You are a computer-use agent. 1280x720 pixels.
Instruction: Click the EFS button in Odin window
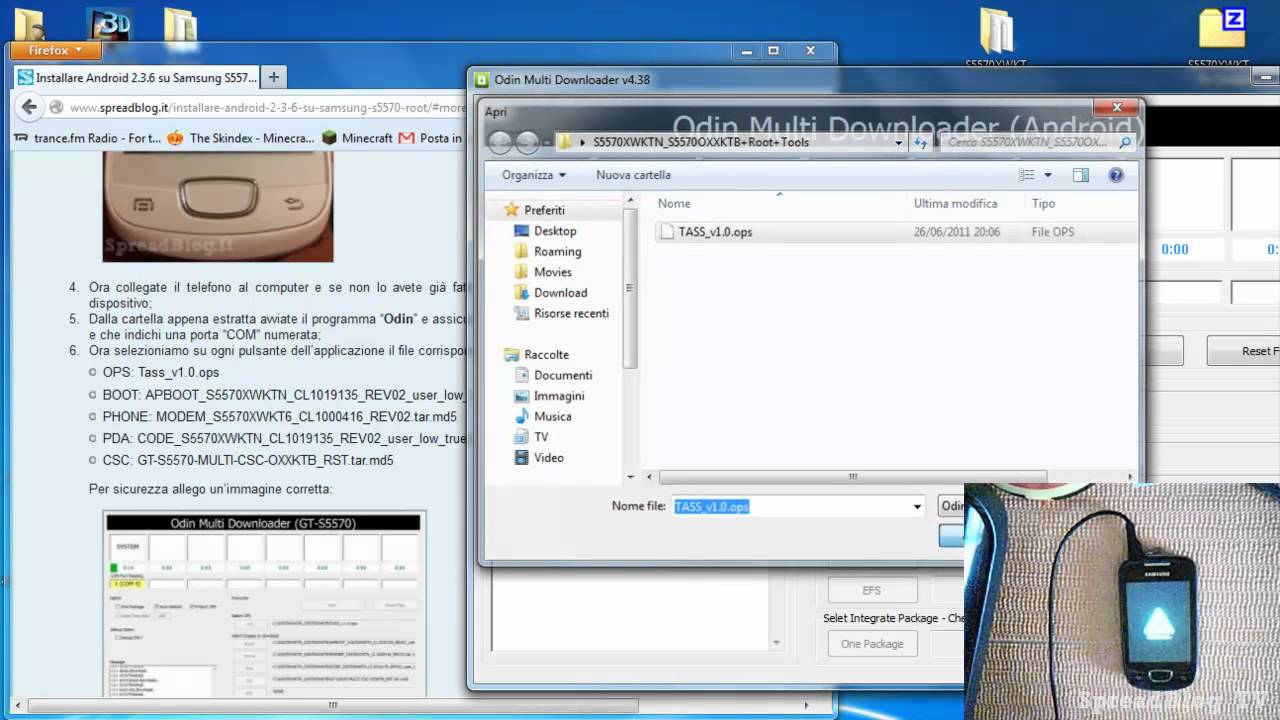tap(872, 590)
